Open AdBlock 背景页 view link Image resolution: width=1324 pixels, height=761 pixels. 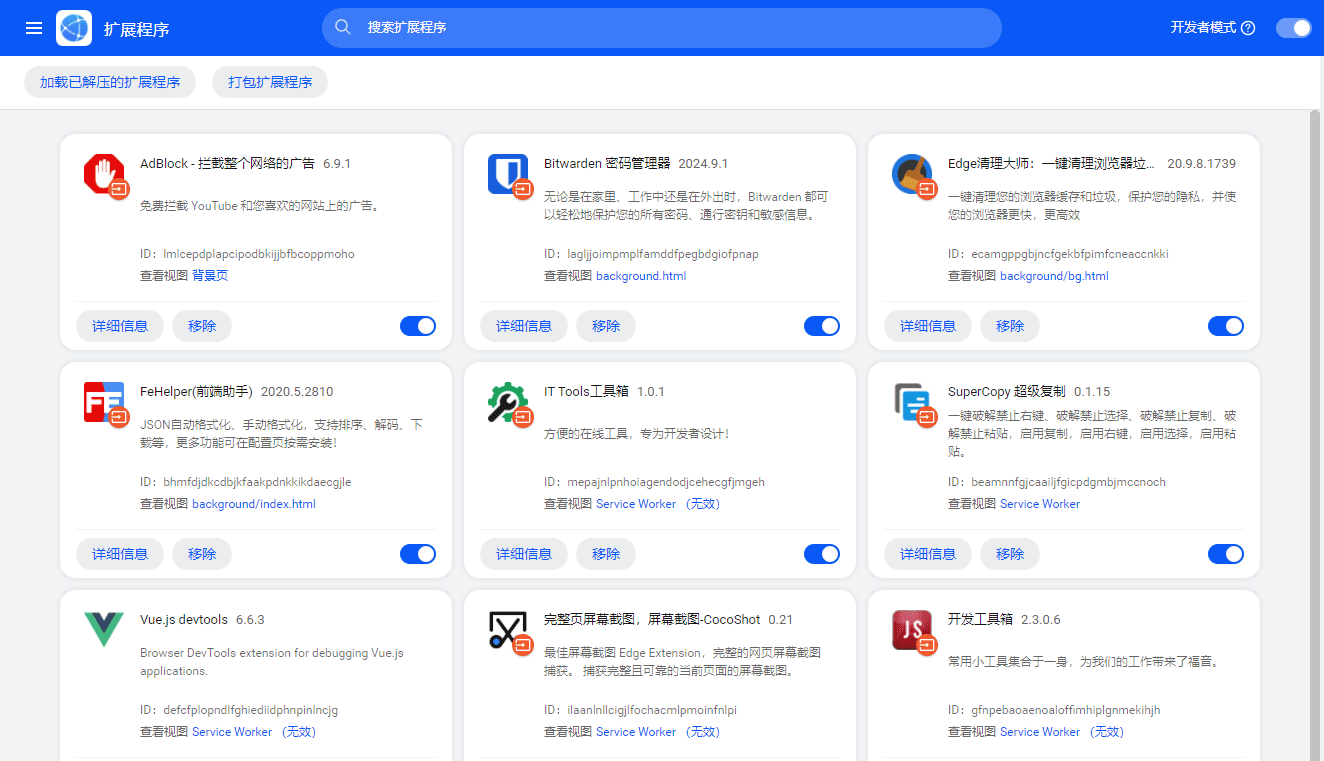coord(210,276)
